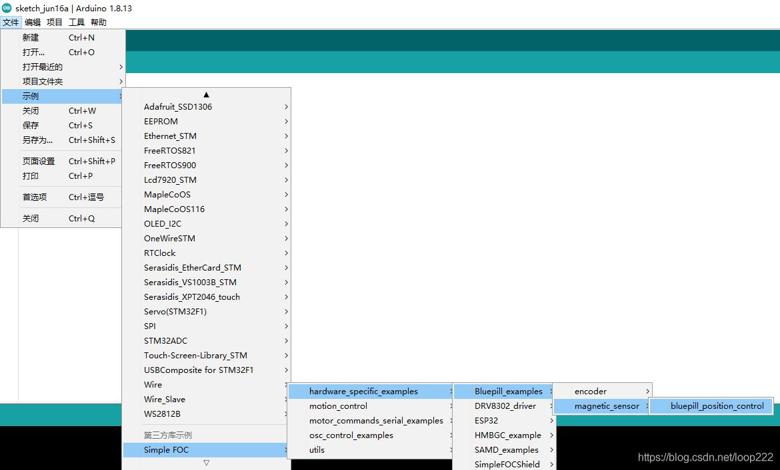
Task: Expand the MapleCoOS examples
Action: [206, 194]
